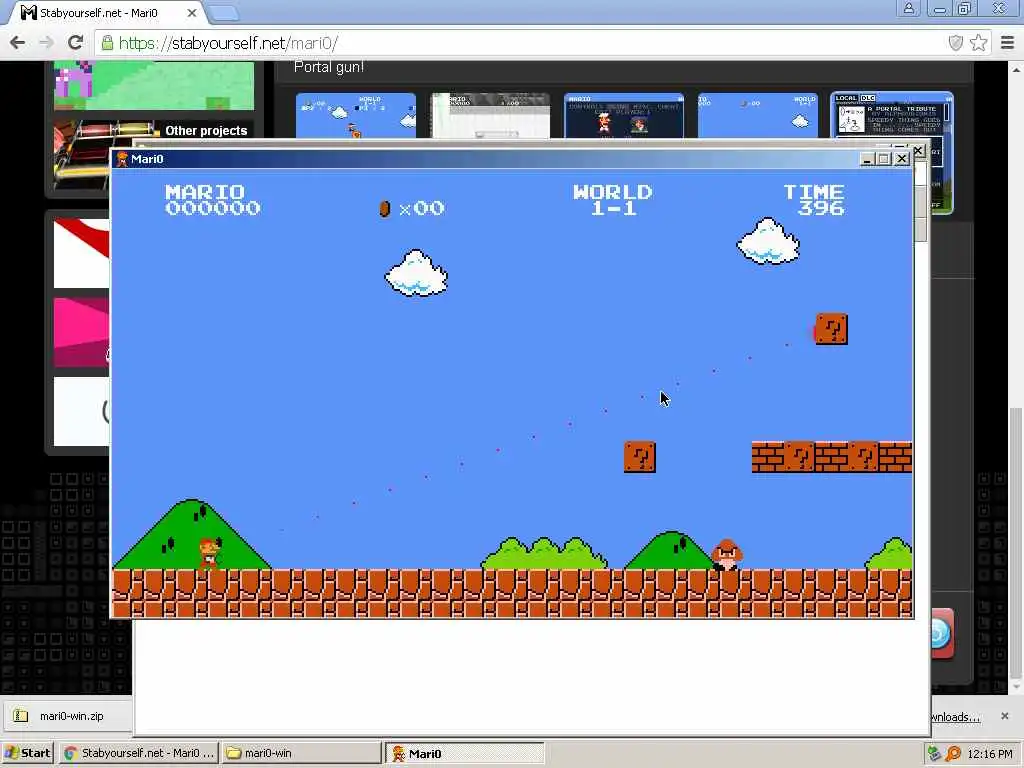The width and height of the screenshot is (1024, 768).
Task: Click the page scrollbar up arrow
Action: pyautogui.click(x=1016, y=69)
